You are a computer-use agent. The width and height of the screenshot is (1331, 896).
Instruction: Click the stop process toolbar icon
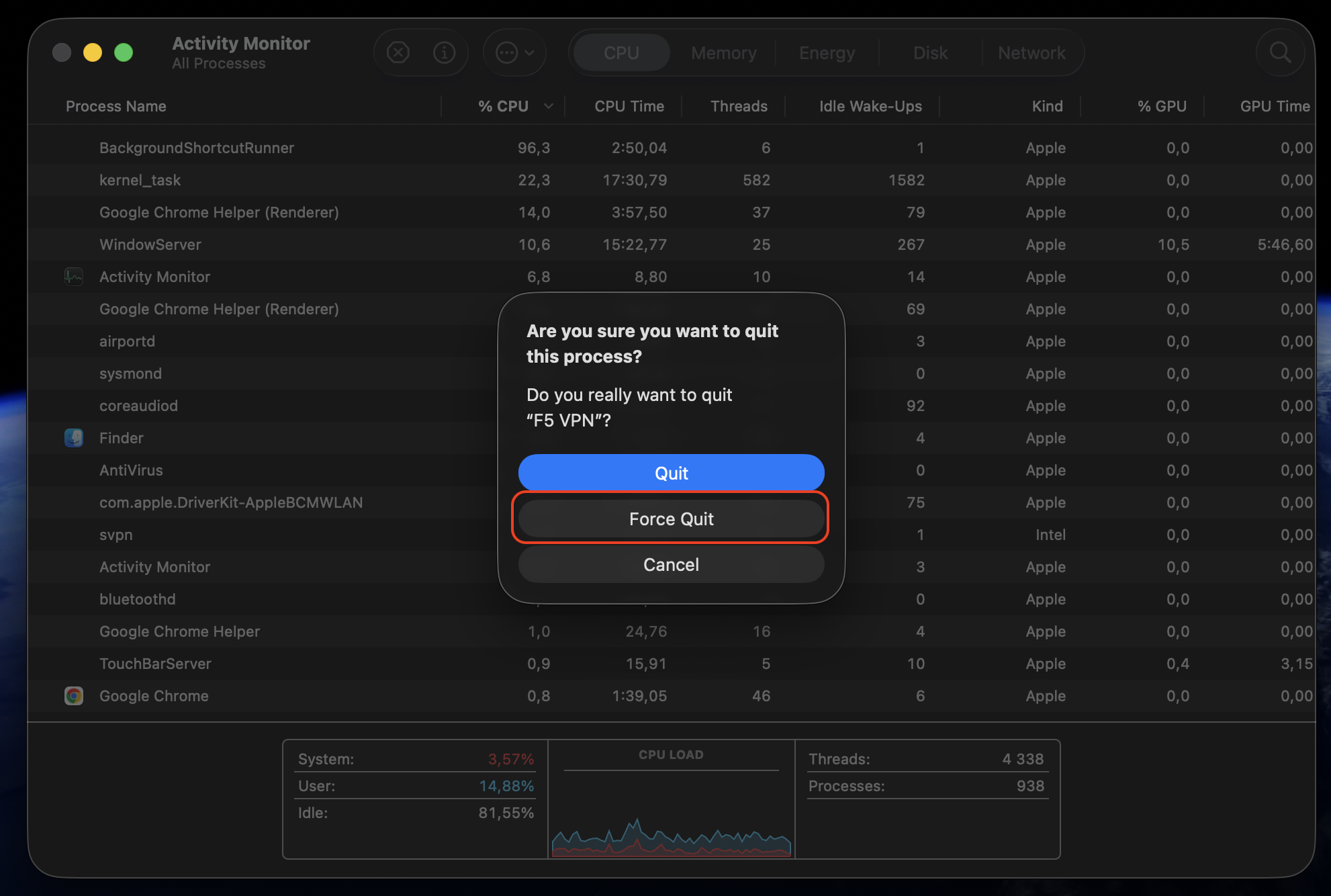(398, 52)
